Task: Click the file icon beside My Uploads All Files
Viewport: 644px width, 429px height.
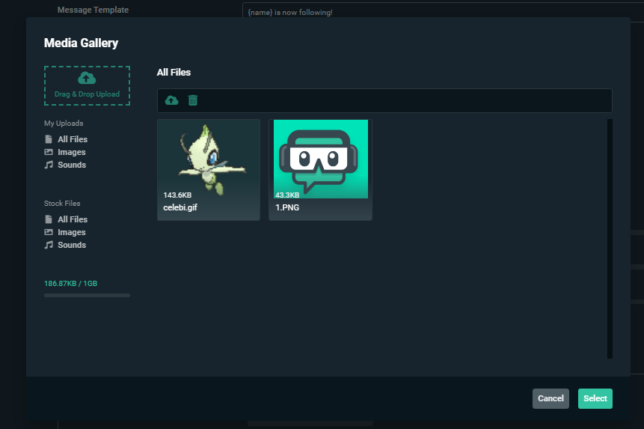Action: pyautogui.click(x=48, y=139)
